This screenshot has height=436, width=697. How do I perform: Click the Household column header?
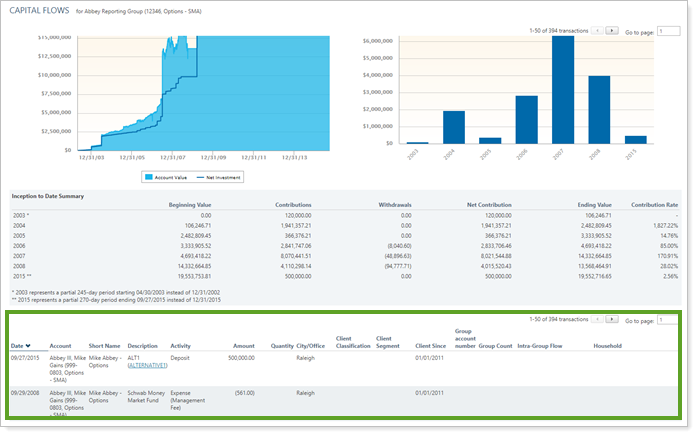[x=606, y=346]
